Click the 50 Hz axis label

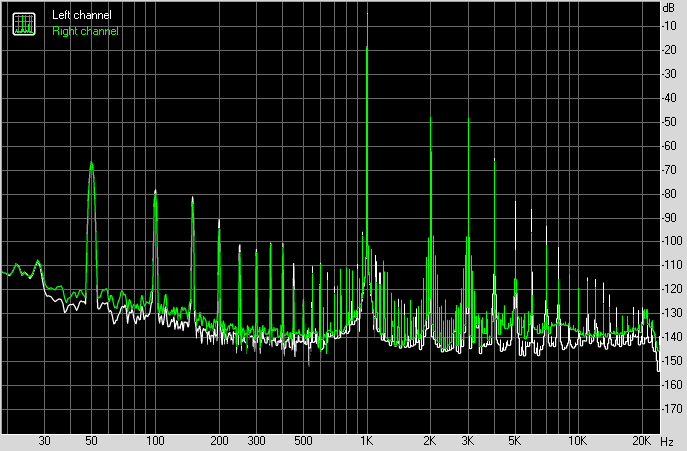91,441
